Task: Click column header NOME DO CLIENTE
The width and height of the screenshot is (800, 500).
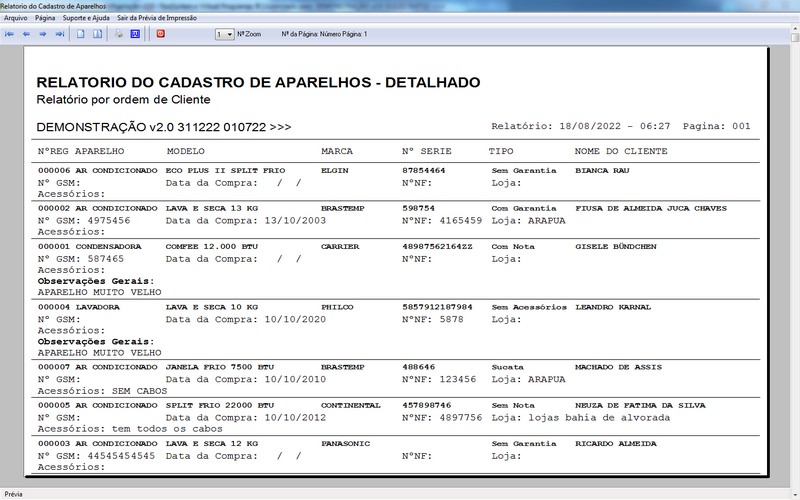Action: 621,151
